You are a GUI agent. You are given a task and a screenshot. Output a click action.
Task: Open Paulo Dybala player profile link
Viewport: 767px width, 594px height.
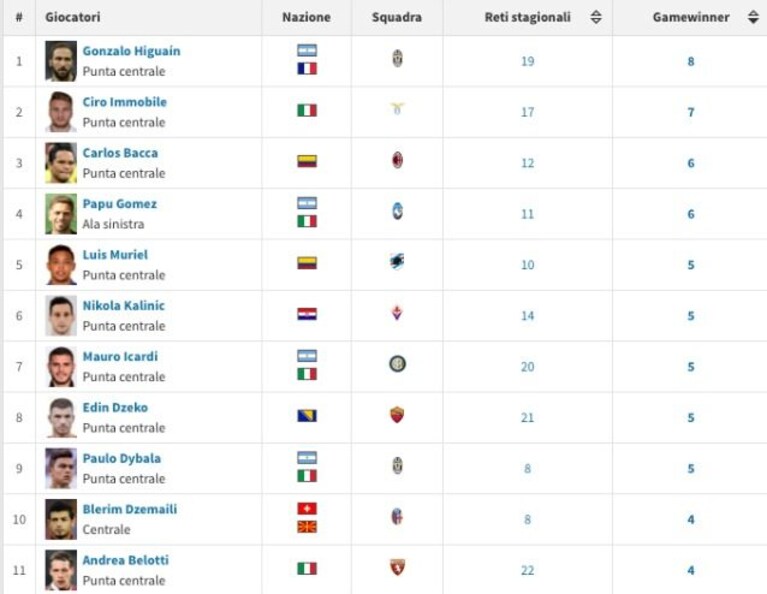122,458
